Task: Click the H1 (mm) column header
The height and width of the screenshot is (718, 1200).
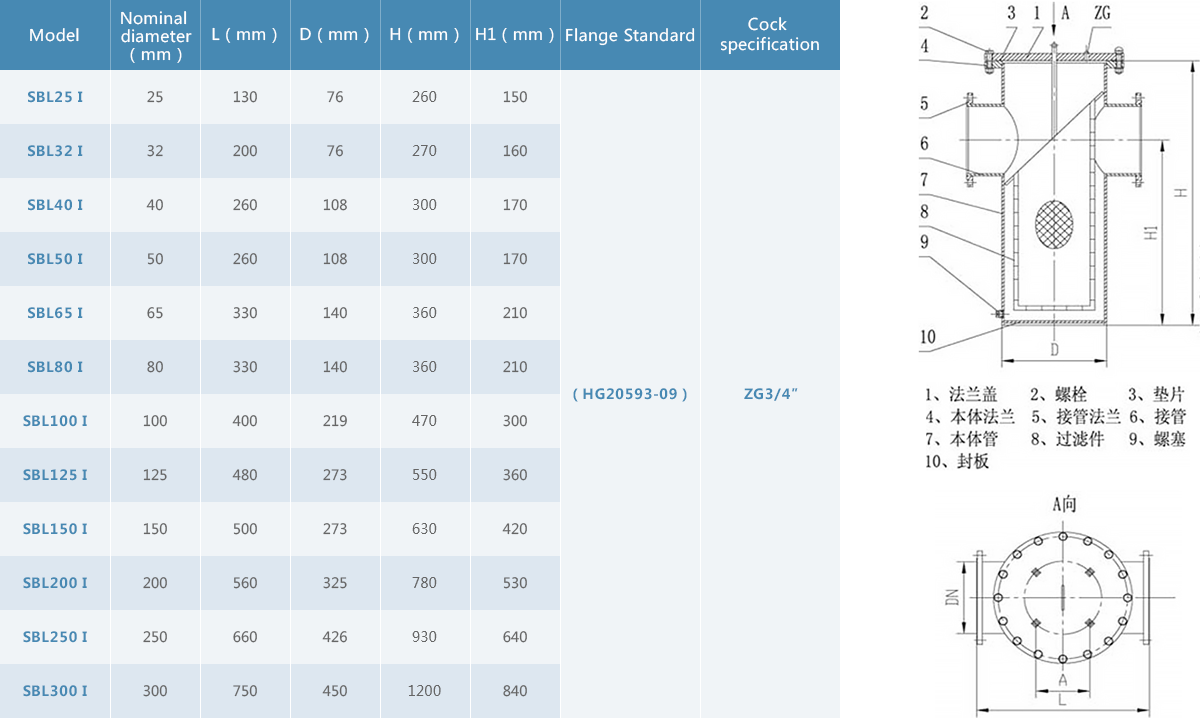Action: [x=514, y=34]
